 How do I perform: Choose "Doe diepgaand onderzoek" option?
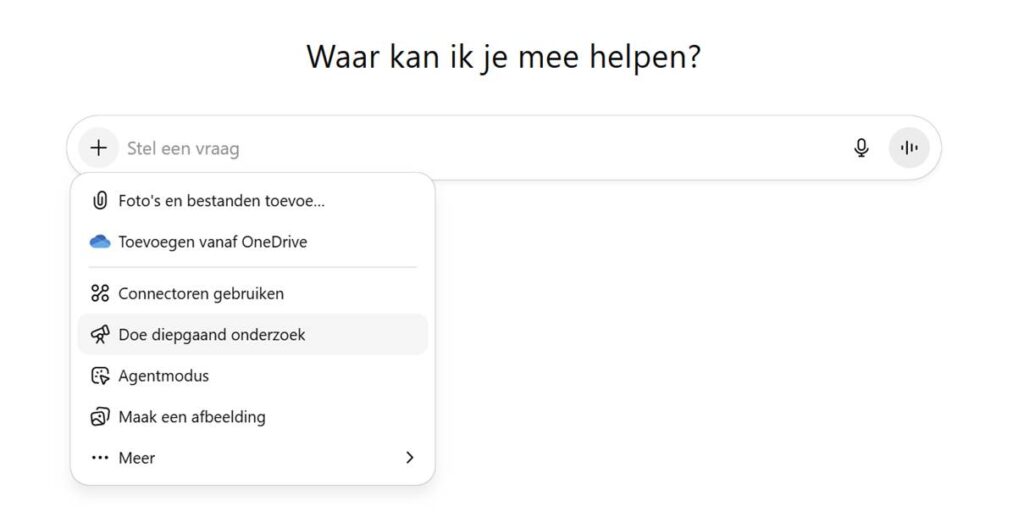tap(212, 334)
